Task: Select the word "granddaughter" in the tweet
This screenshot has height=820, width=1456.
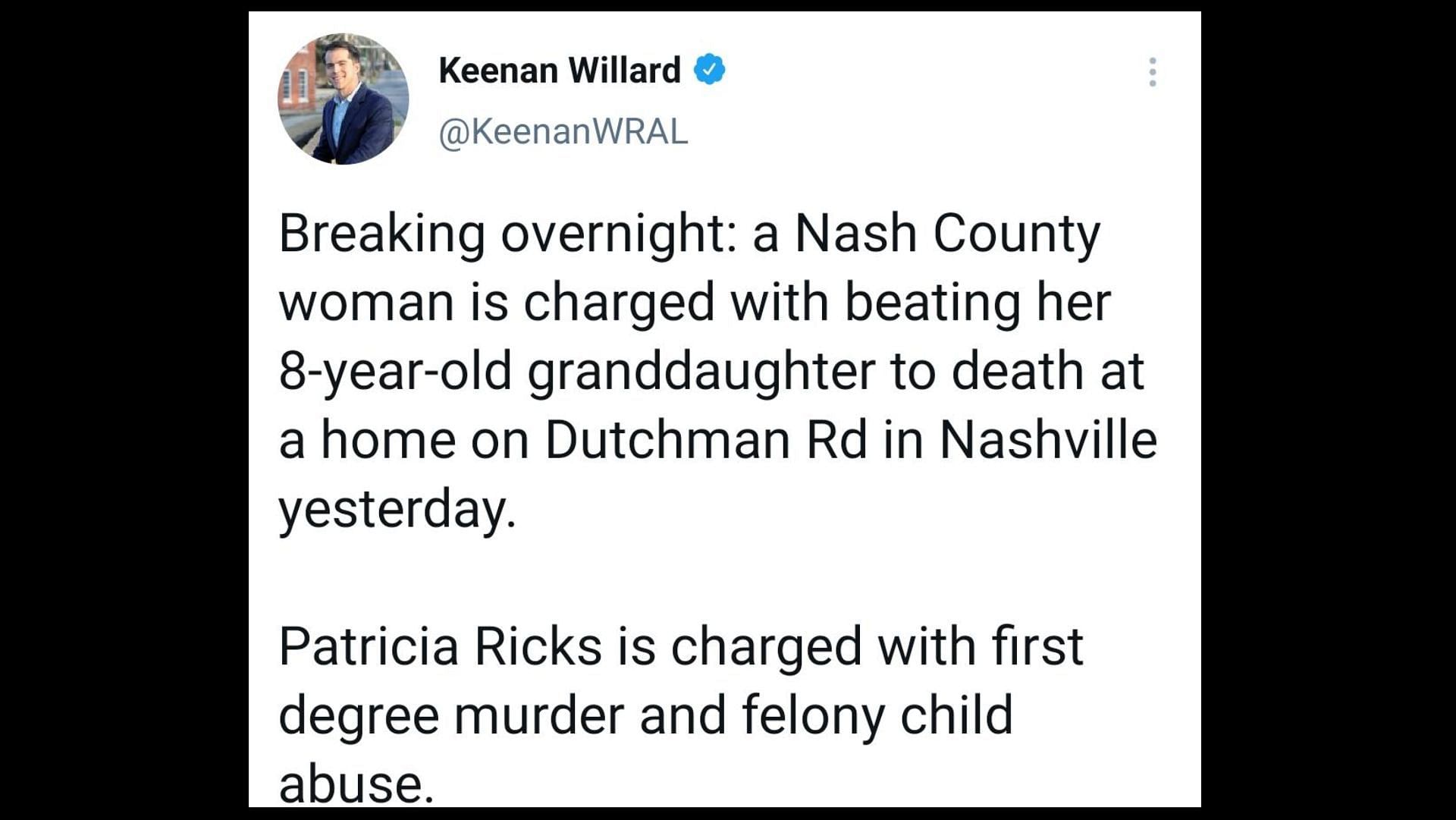Action: (701, 372)
